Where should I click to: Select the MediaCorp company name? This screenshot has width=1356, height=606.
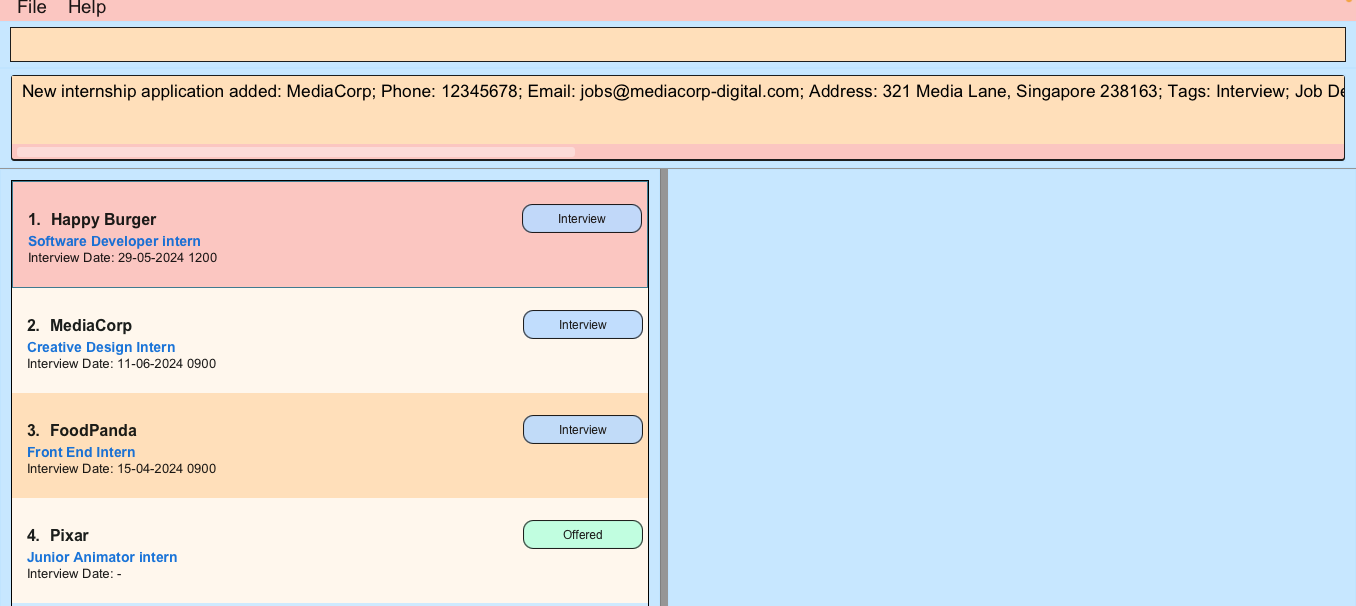click(91, 325)
